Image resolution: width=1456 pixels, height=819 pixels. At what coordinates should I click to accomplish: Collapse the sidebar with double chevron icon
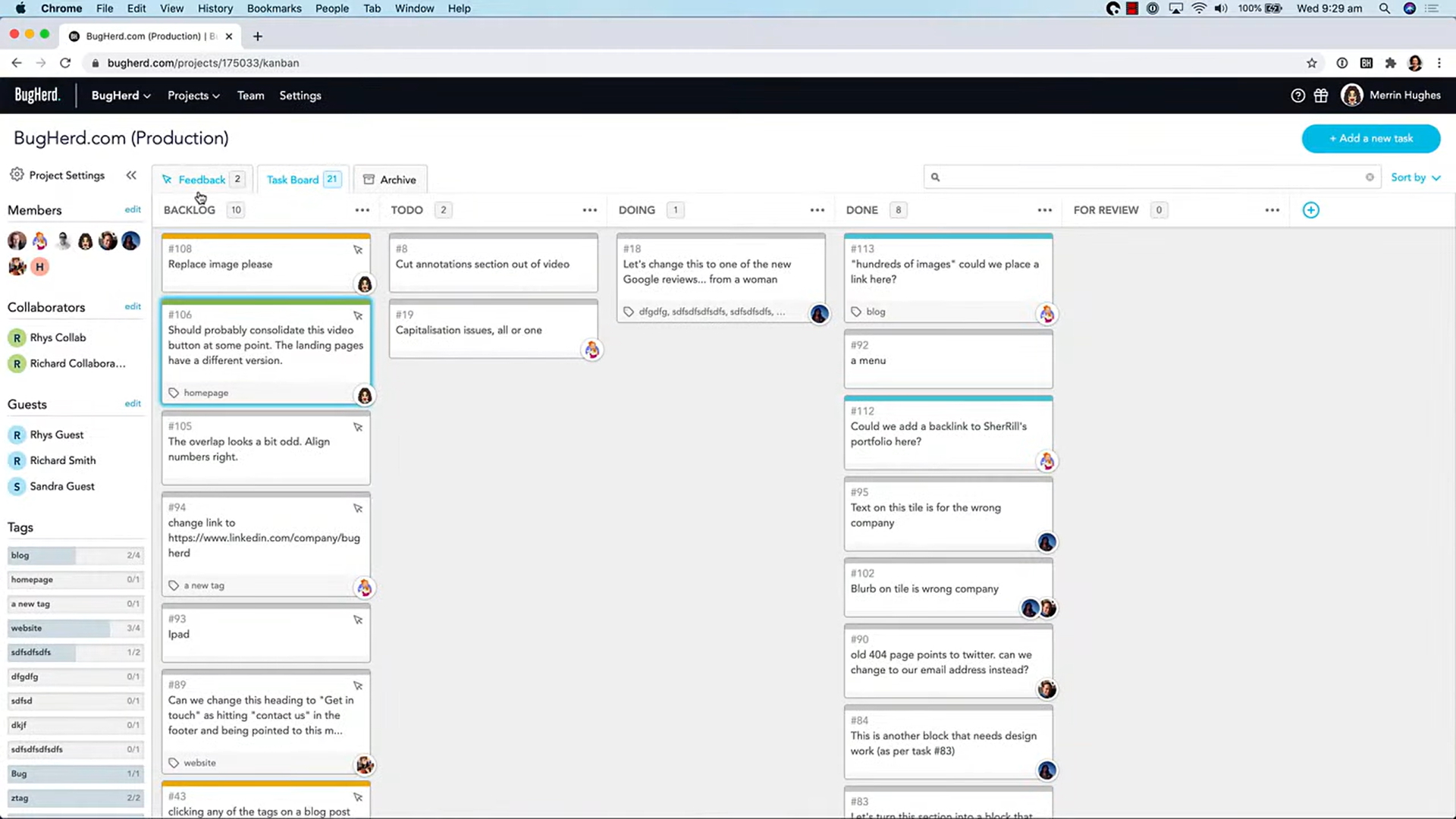click(x=131, y=175)
